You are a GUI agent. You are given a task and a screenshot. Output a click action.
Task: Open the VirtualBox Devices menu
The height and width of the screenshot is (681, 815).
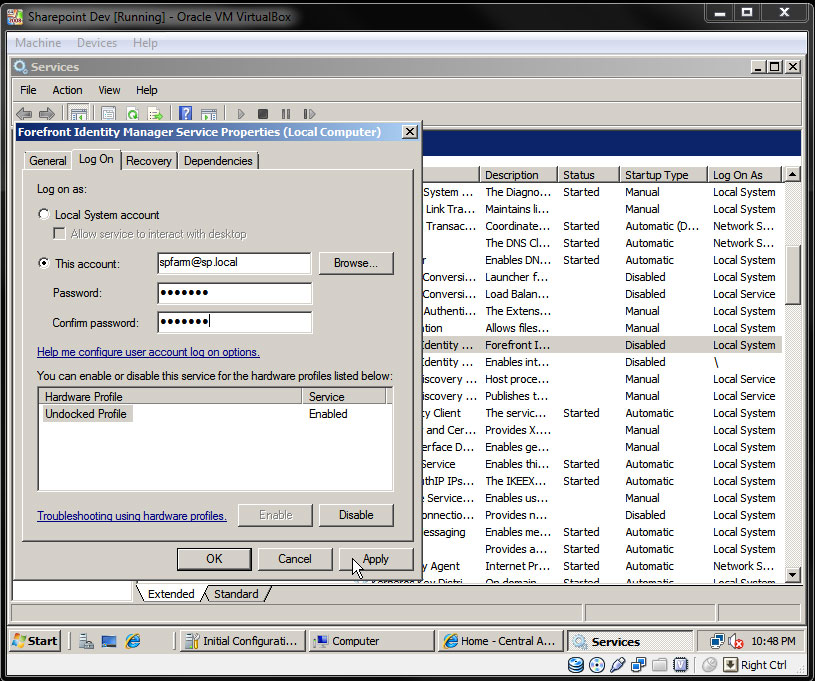(x=97, y=43)
